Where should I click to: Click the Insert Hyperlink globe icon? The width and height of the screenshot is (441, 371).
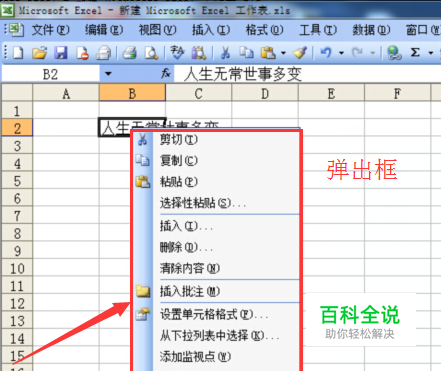(x=394, y=53)
